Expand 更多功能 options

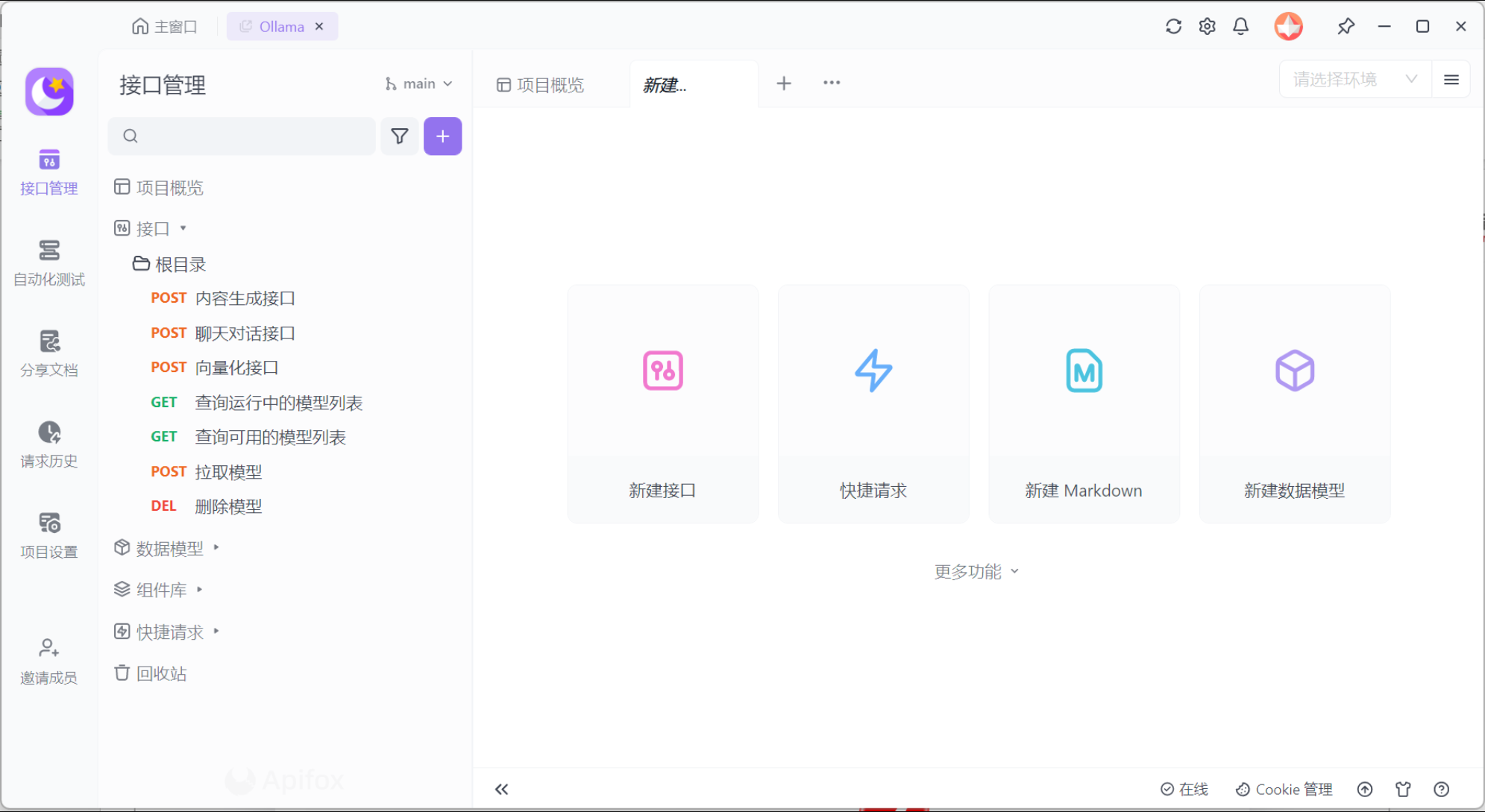point(976,572)
